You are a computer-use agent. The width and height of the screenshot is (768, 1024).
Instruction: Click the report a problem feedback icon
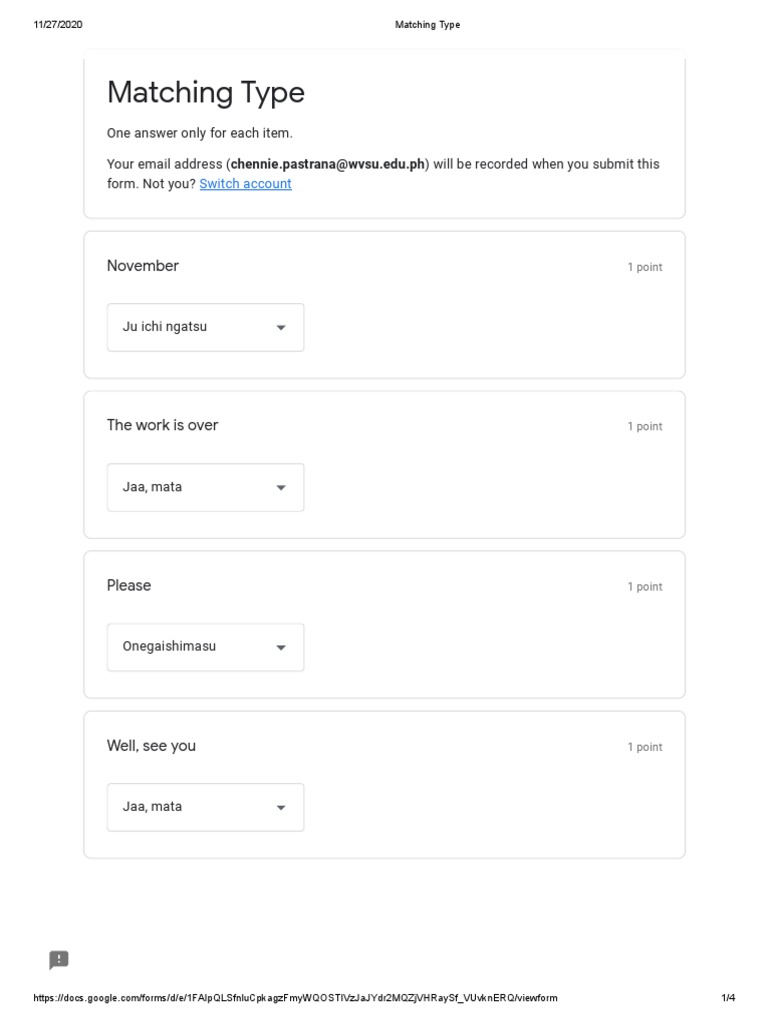[59, 960]
